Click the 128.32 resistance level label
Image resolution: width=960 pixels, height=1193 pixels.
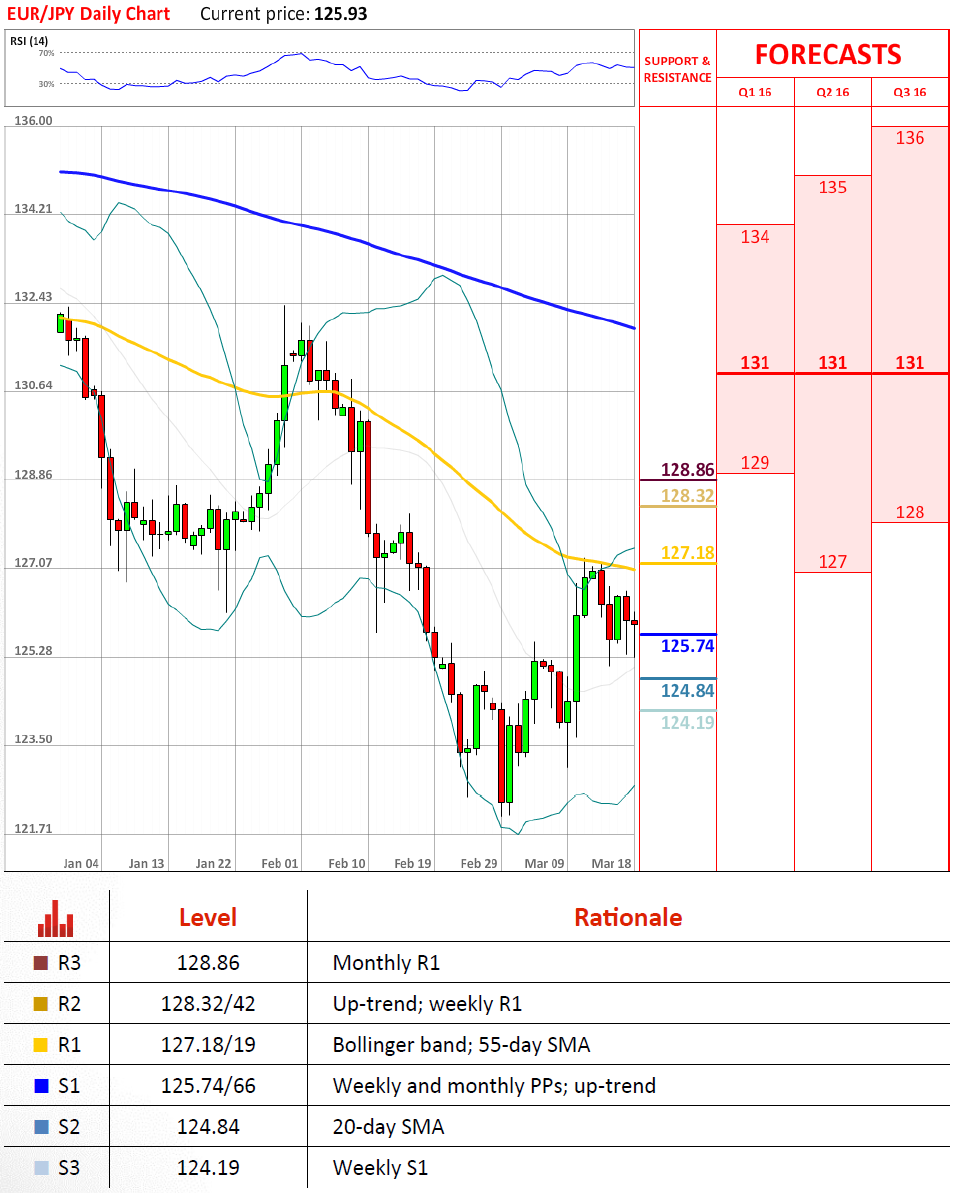tap(688, 496)
